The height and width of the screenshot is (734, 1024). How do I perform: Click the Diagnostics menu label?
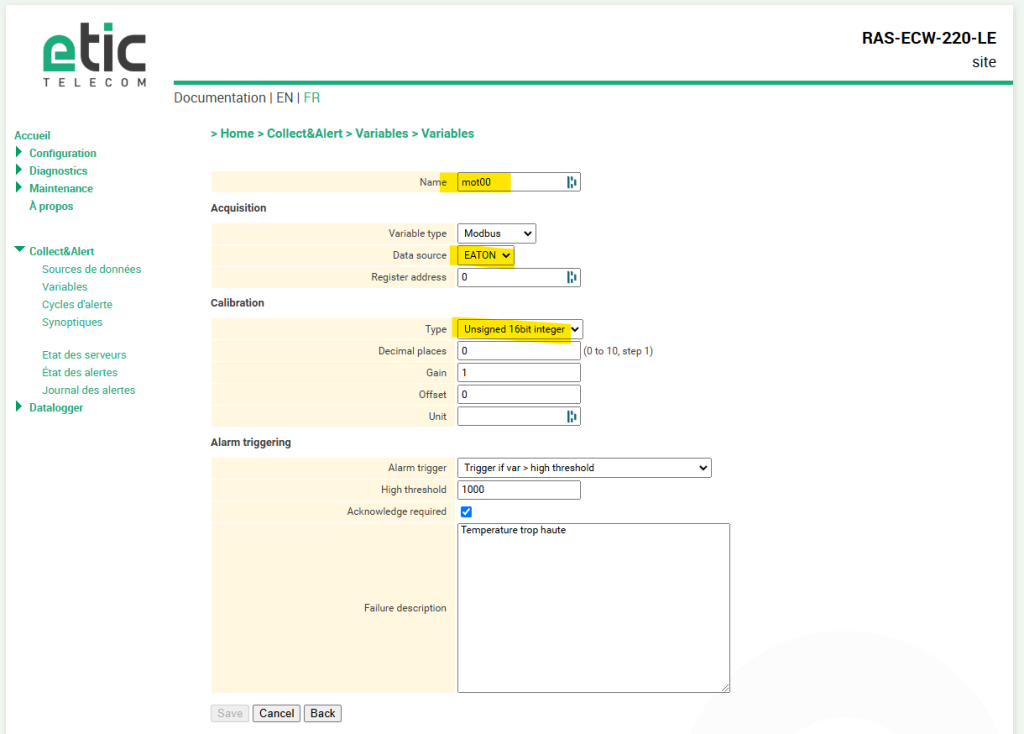point(58,170)
